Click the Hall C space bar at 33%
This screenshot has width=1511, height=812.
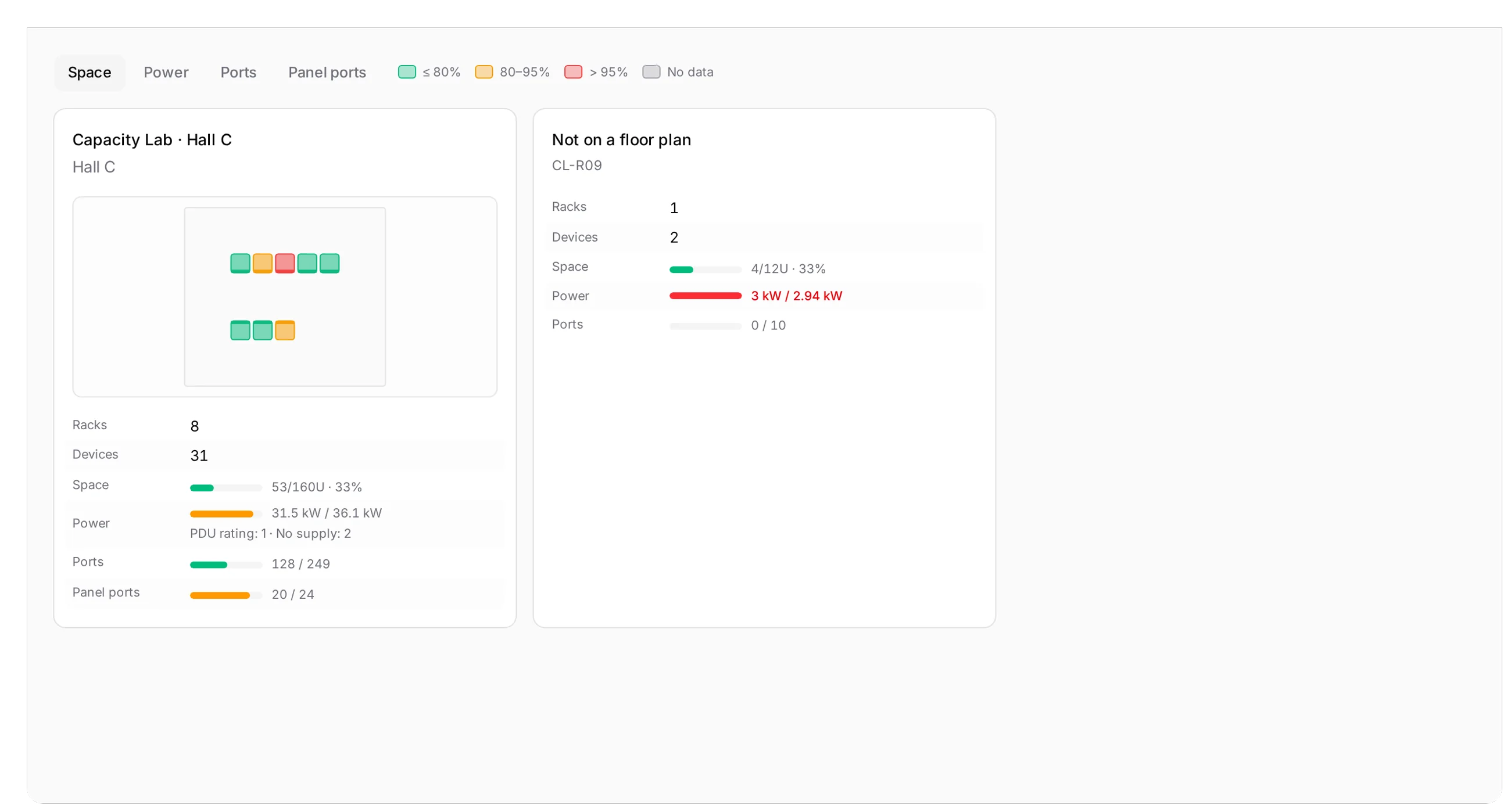click(x=226, y=488)
